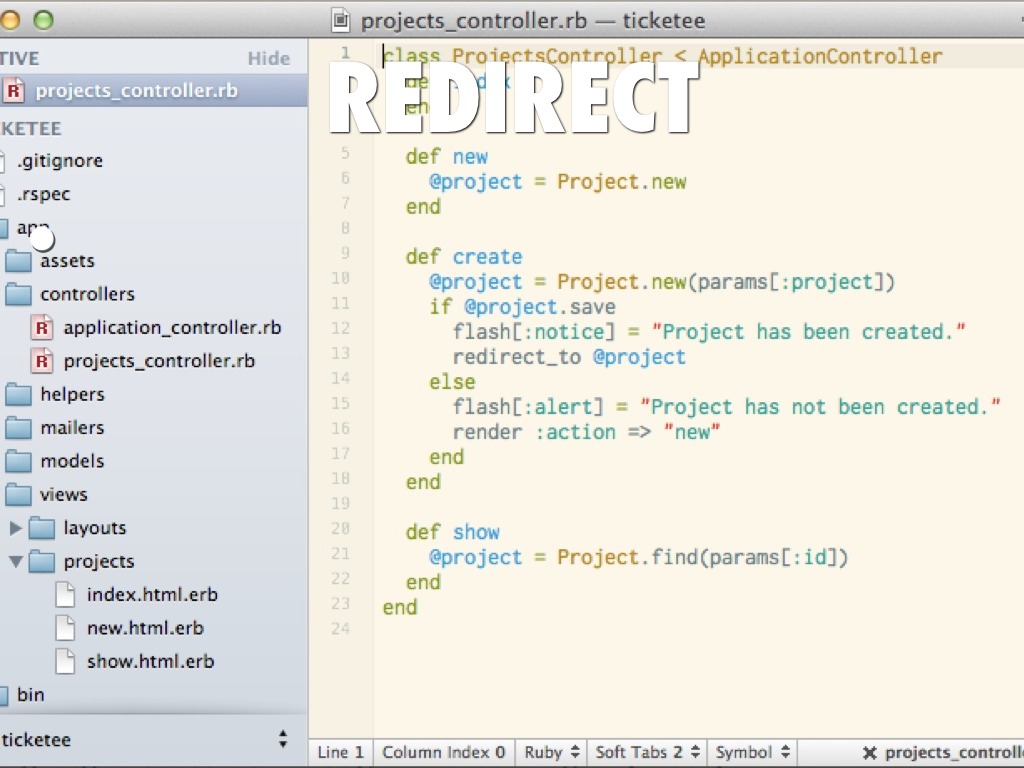
Task: Open the .gitignore file
Action: tap(60, 161)
